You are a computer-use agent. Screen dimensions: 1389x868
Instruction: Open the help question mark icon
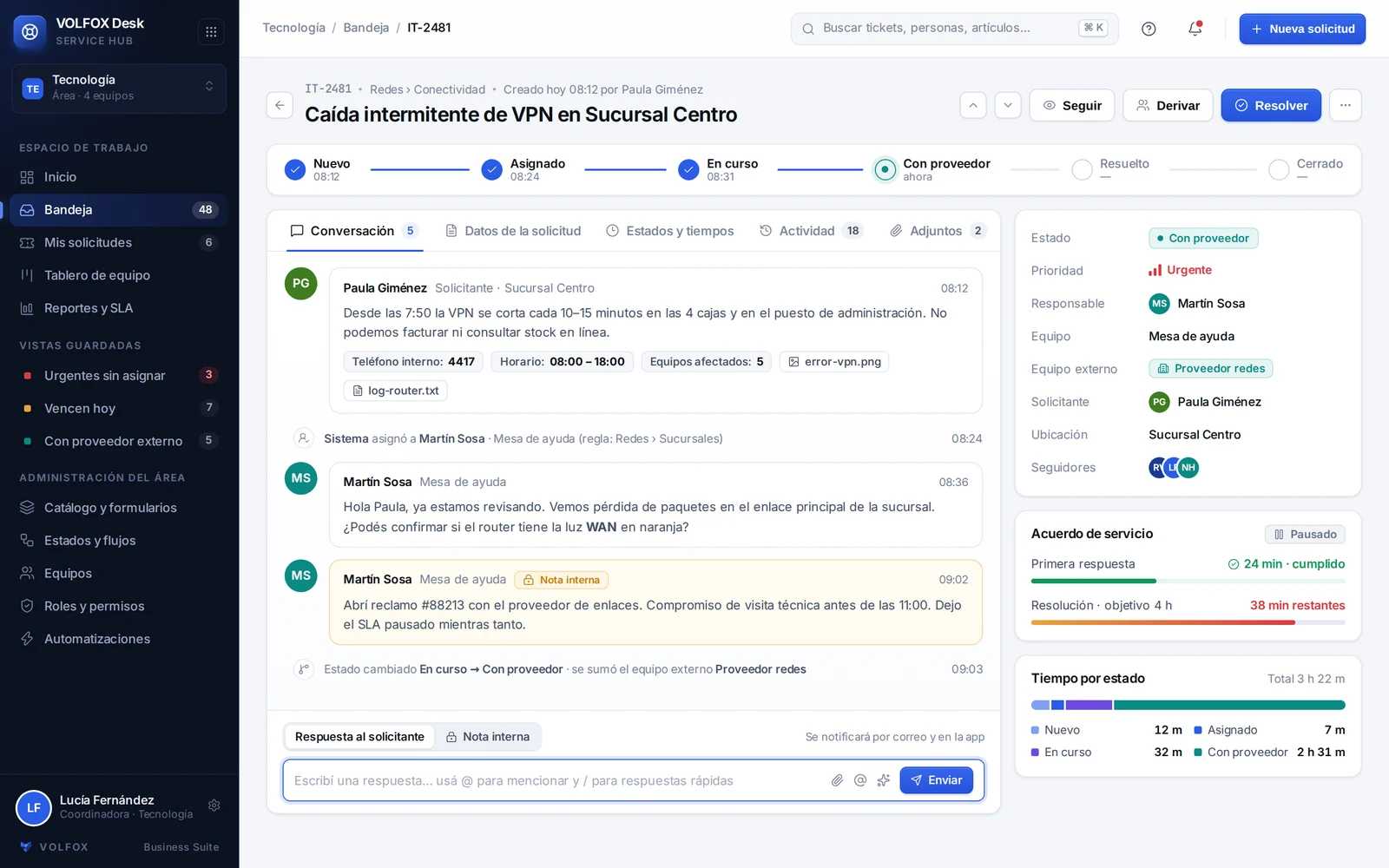[1149, 29]
